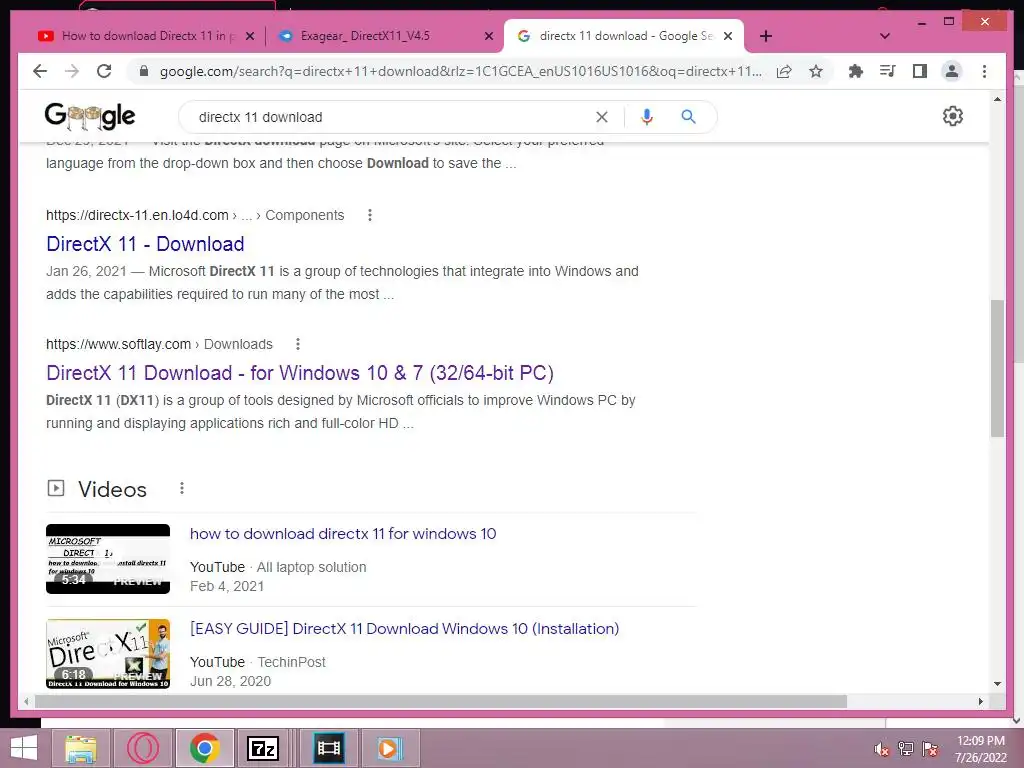Click YouTube · TechinPost source text
This screenshot has height=768, width=1024.
257,662
